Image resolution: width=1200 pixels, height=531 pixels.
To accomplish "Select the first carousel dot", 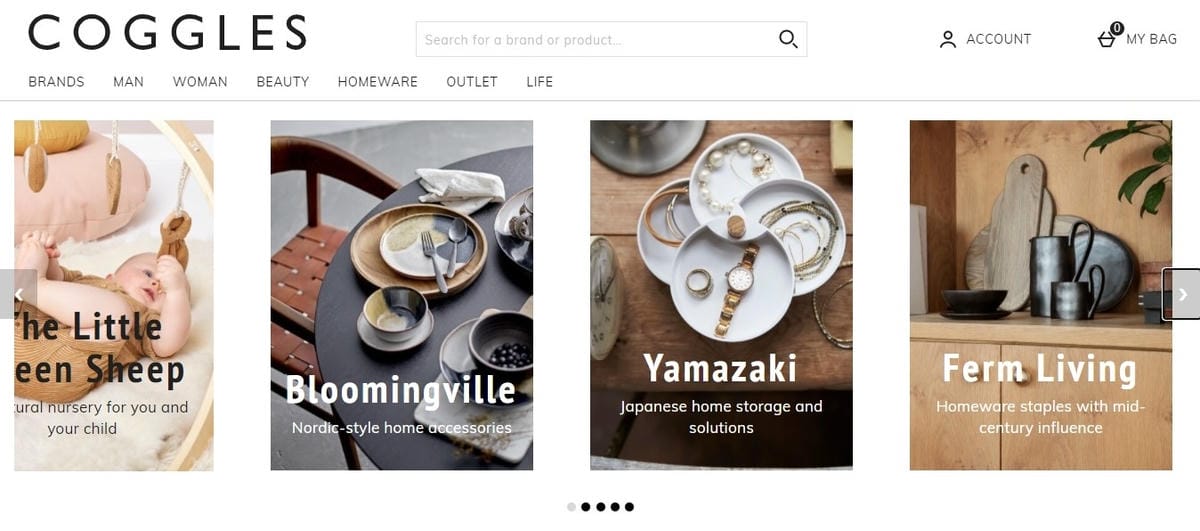I will pos(572,507).
